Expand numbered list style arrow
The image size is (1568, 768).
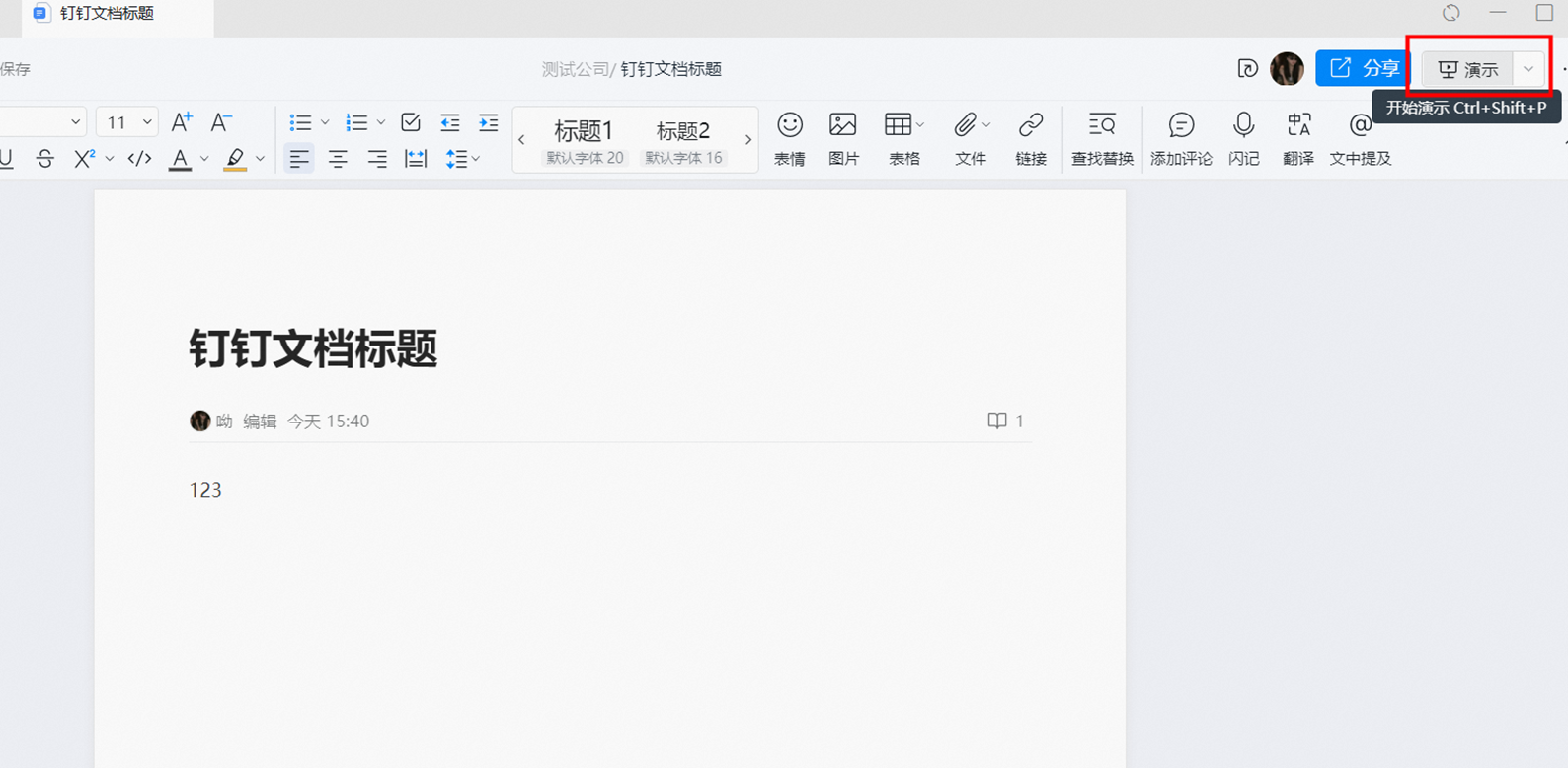(381, 123)
